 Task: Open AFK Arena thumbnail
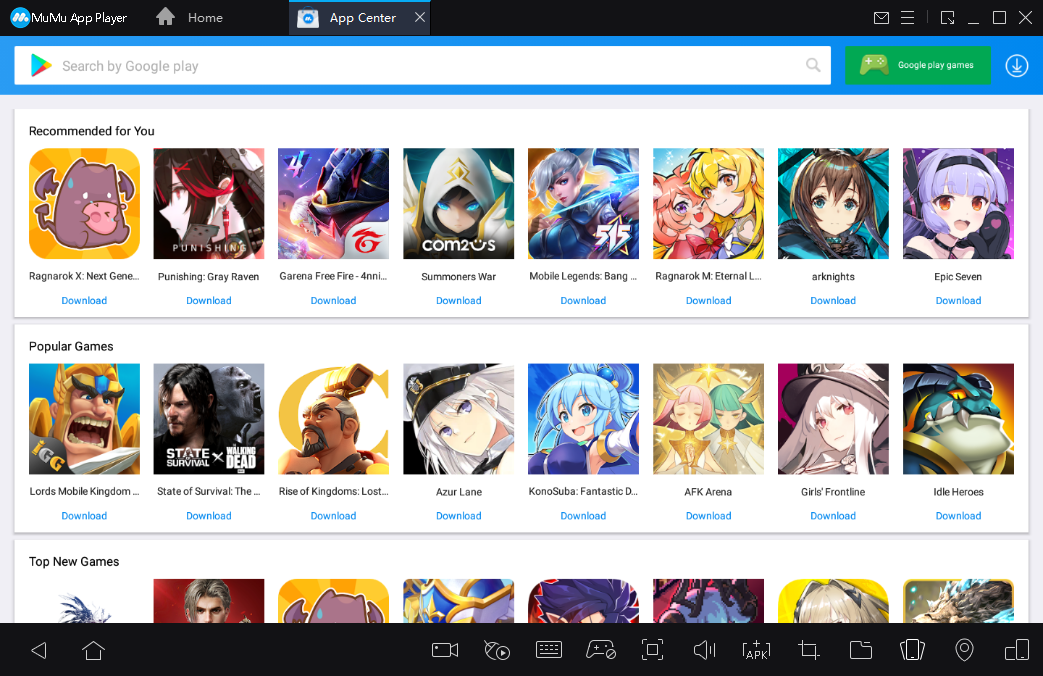(x=708, y=419)
